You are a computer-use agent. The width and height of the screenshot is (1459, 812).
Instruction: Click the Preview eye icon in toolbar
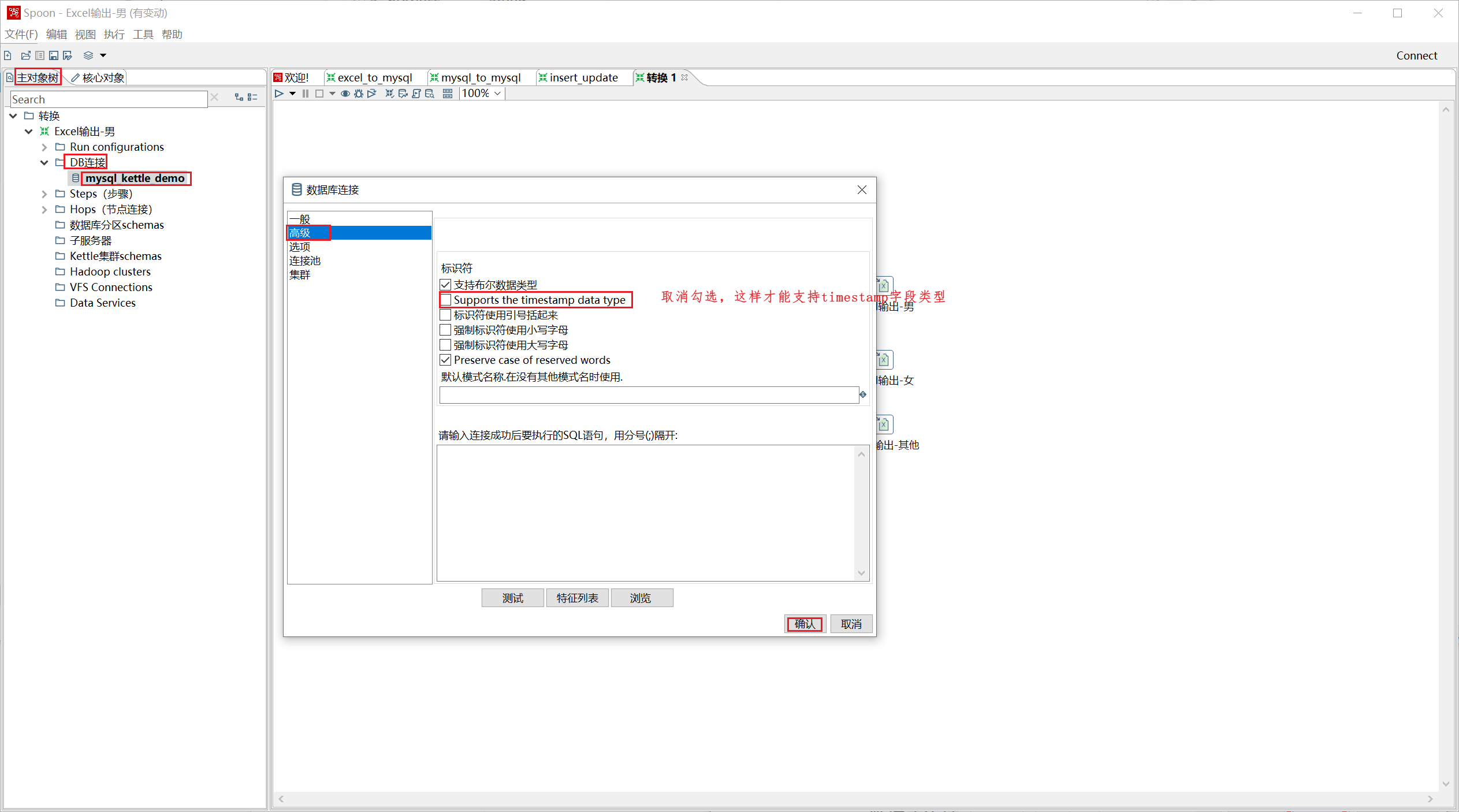pyautogui.click(x=345, y=94)
